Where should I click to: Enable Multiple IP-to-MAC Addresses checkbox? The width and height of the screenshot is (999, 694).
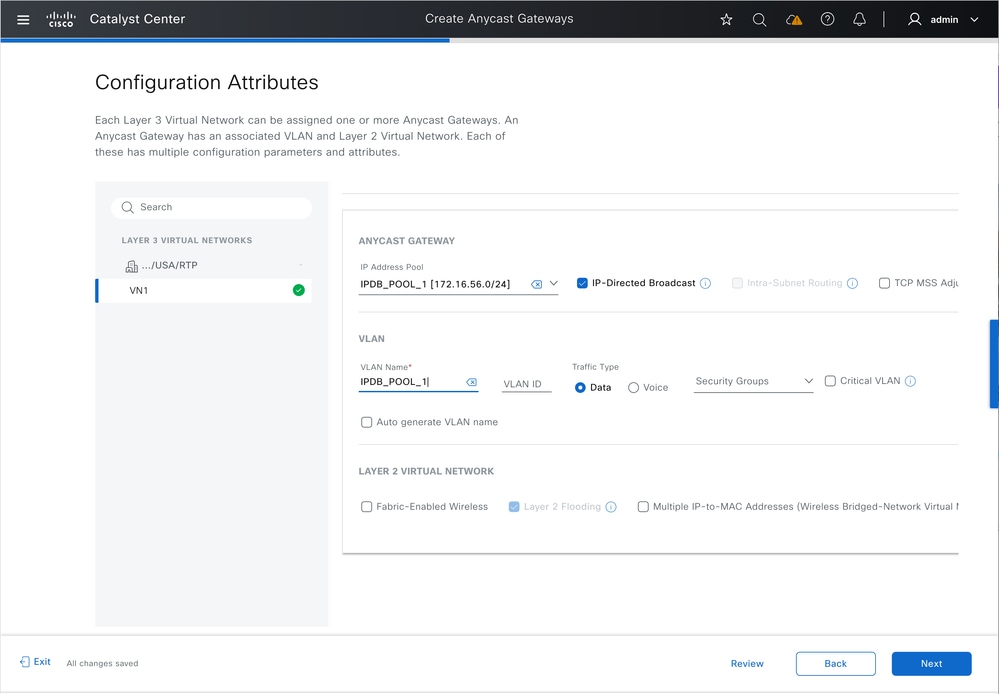[643, 507]
